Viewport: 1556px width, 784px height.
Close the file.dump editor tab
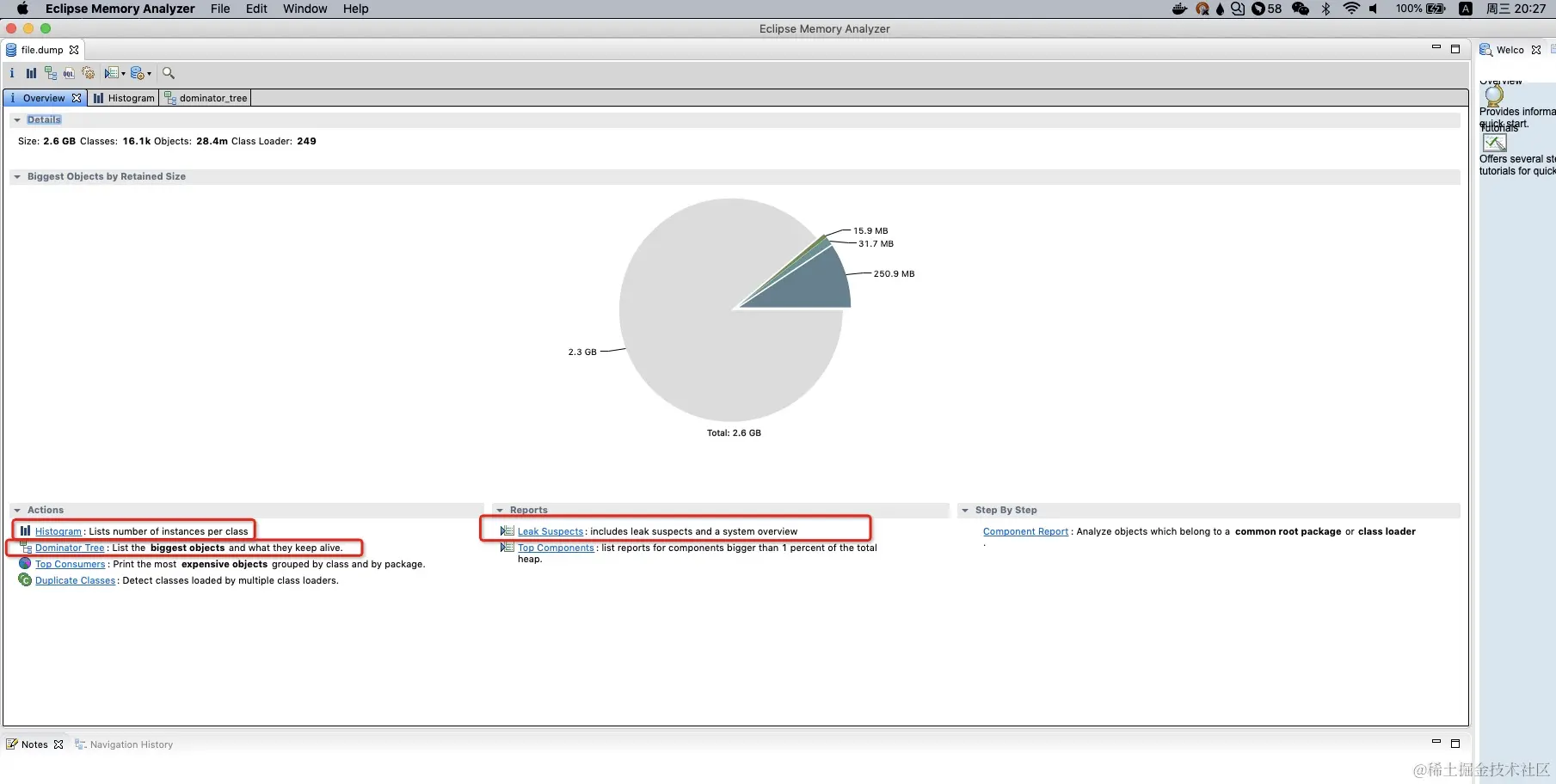[x=74, y=50]
